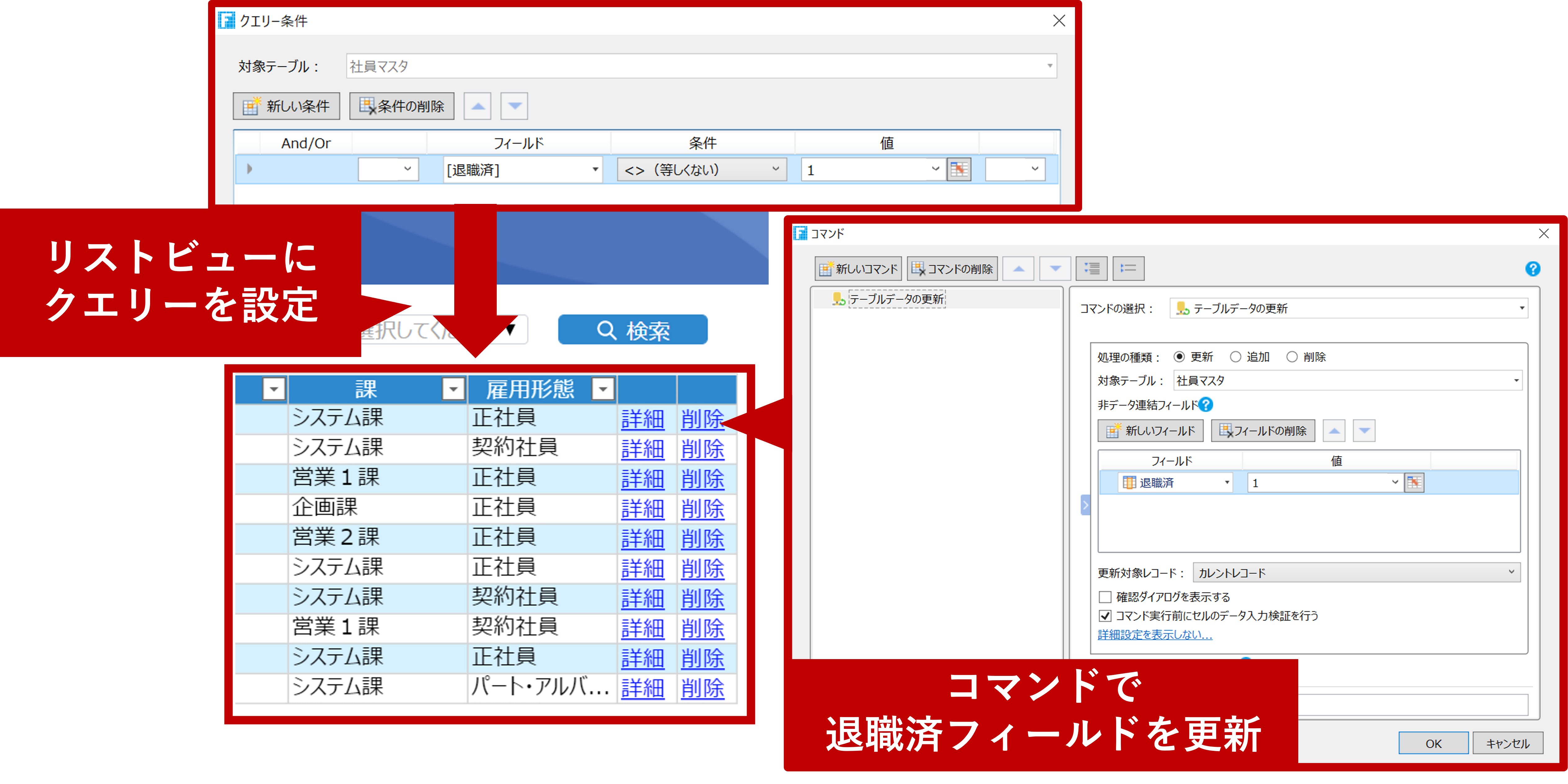Click cell reference icon beside query value

[959, 170]
